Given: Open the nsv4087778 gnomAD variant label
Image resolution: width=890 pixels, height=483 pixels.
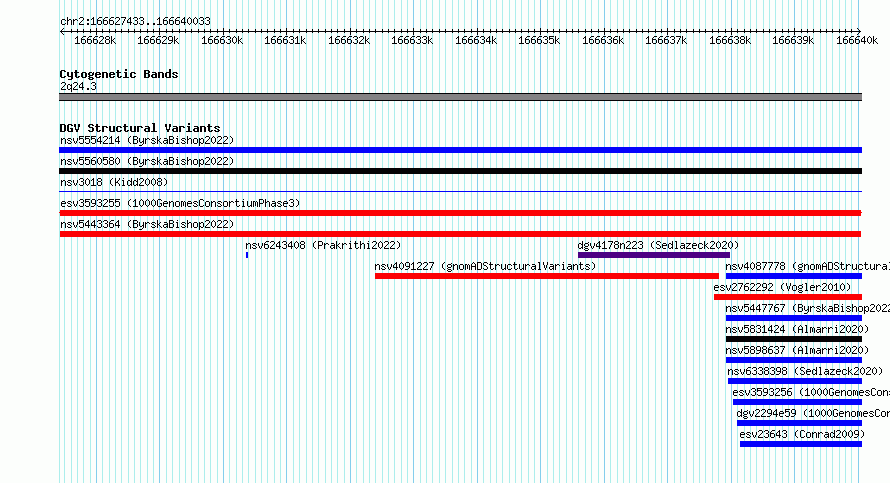Looking at the screenshot, I should pos(807,266).
